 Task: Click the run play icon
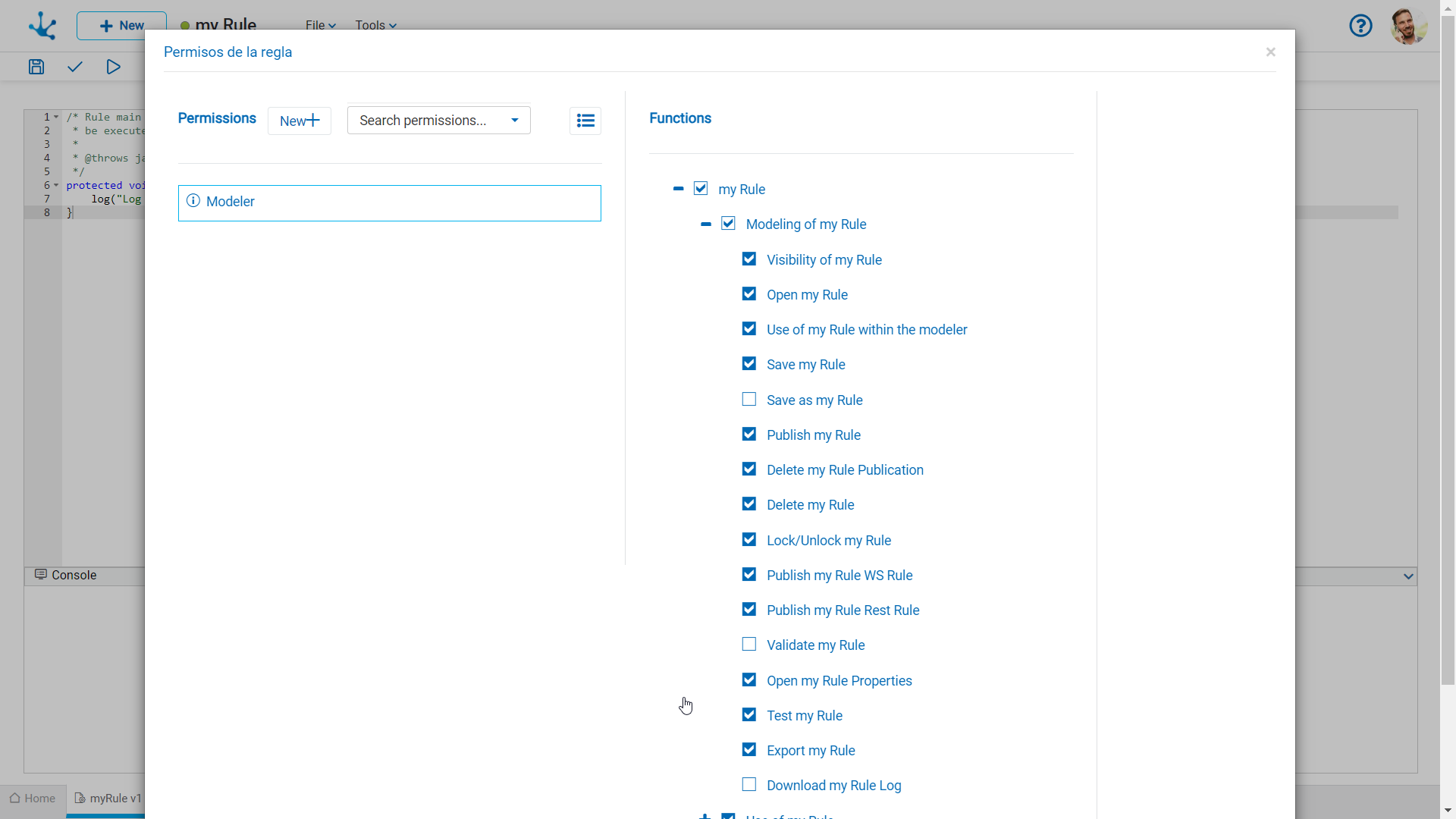(113, 67)
